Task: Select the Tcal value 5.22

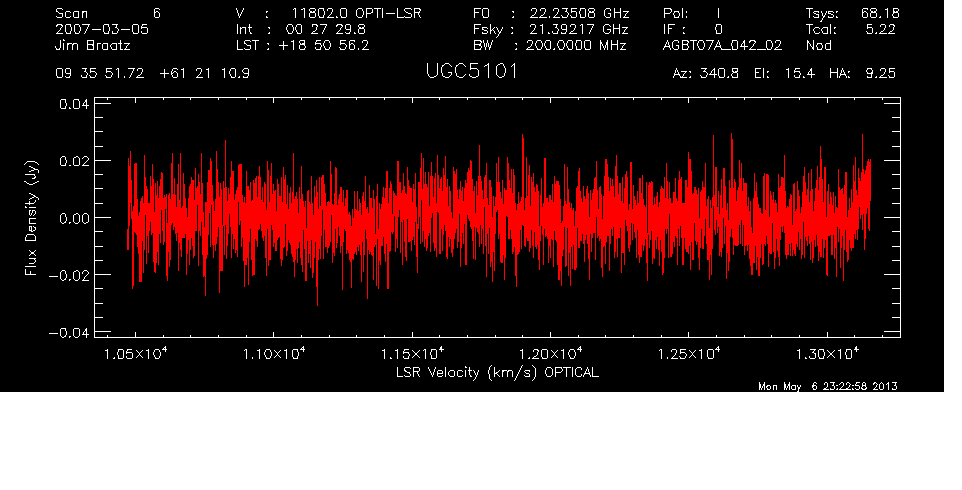Action: 880,29
